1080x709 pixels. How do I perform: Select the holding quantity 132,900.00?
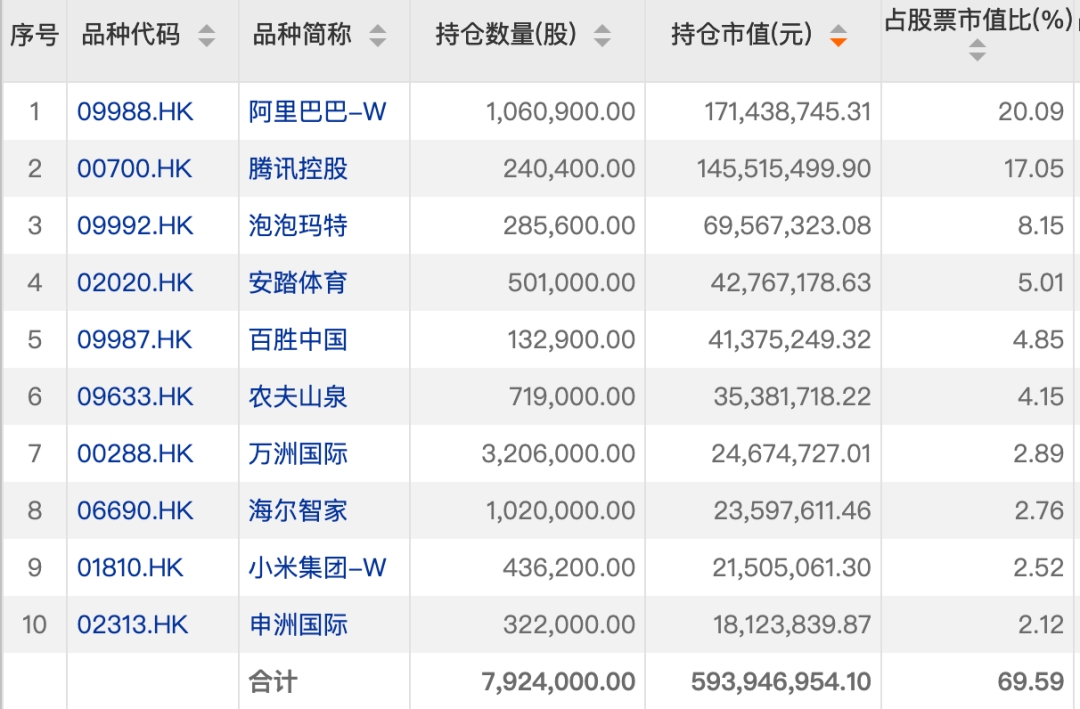click(572, 340)
